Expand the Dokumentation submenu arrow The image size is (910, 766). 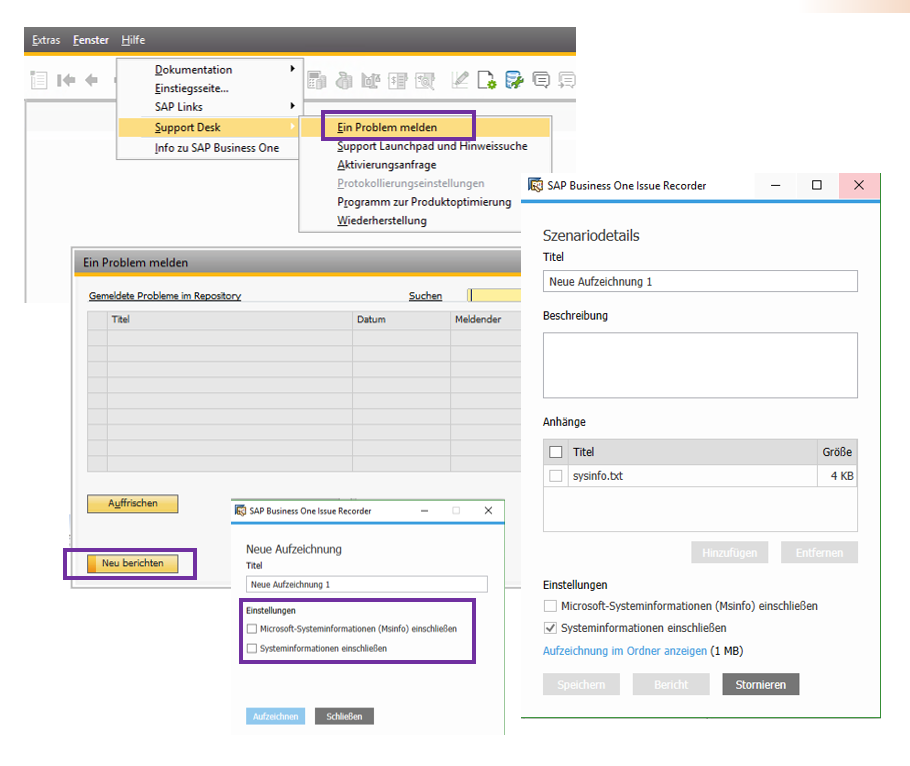(x=292, y=68)
